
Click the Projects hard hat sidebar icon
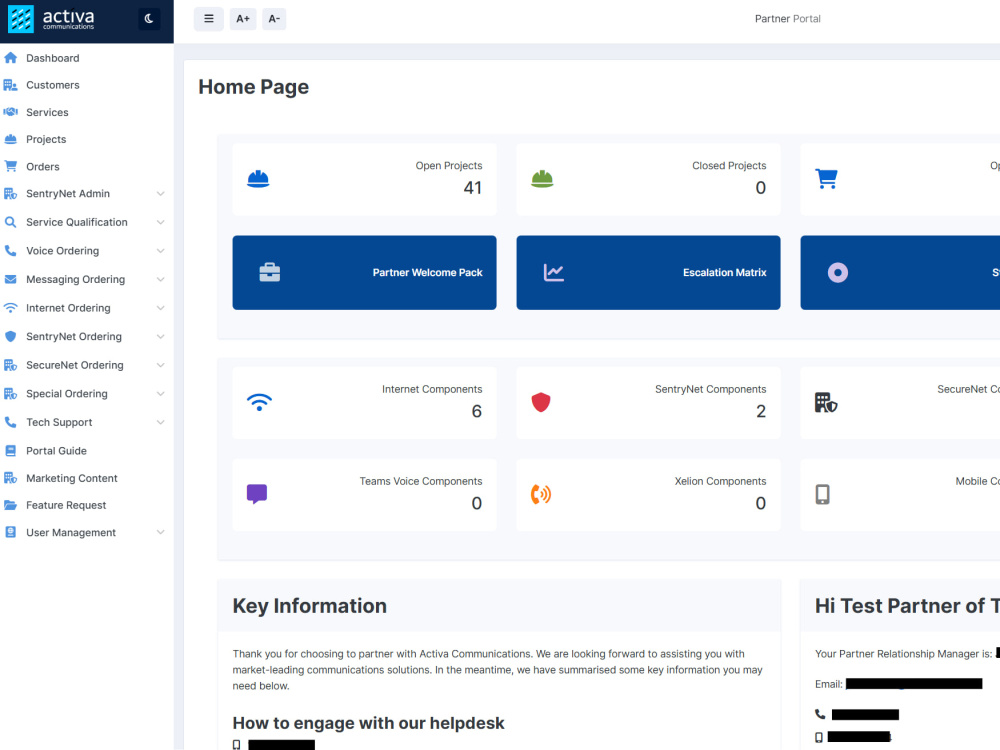click(x=10, y=139)
